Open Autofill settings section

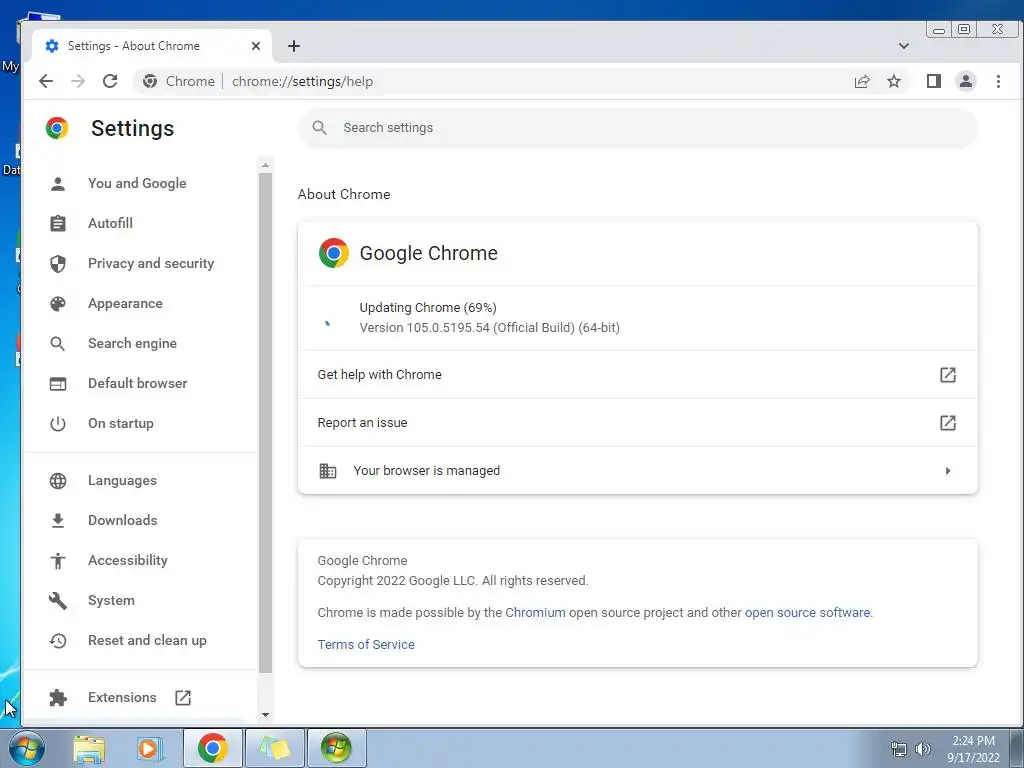tap(110, 223)
